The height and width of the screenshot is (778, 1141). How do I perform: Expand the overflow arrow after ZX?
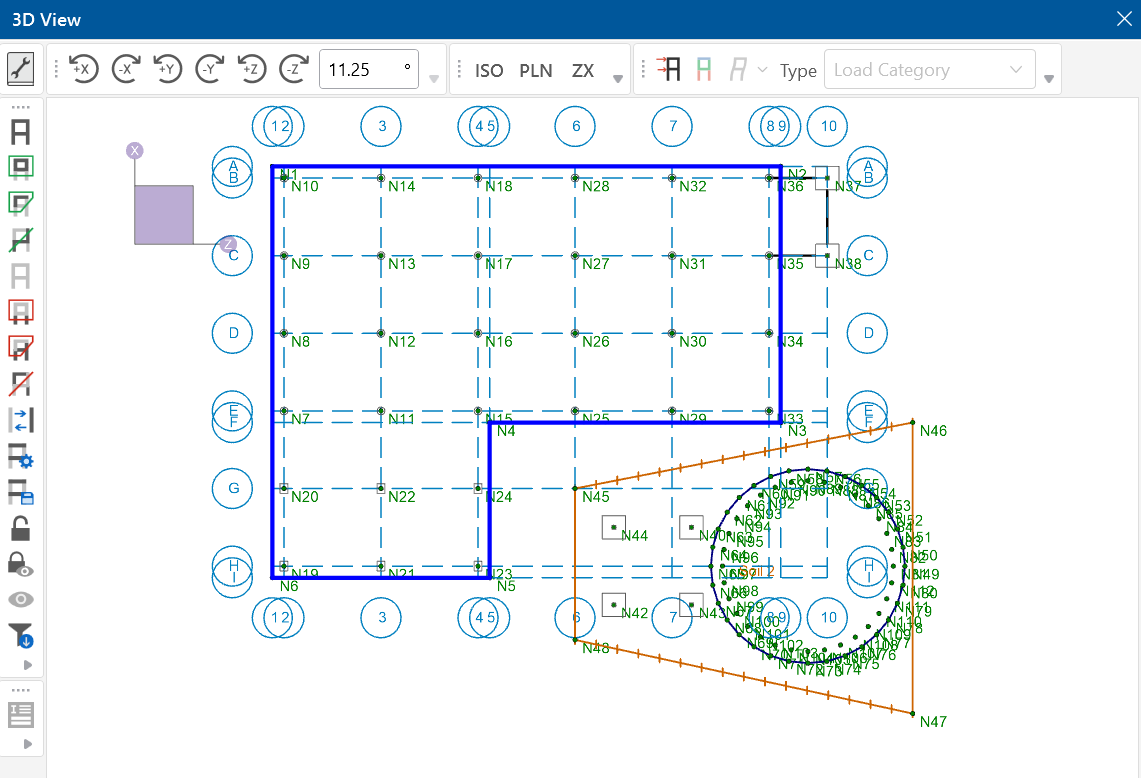click(618, 79)
